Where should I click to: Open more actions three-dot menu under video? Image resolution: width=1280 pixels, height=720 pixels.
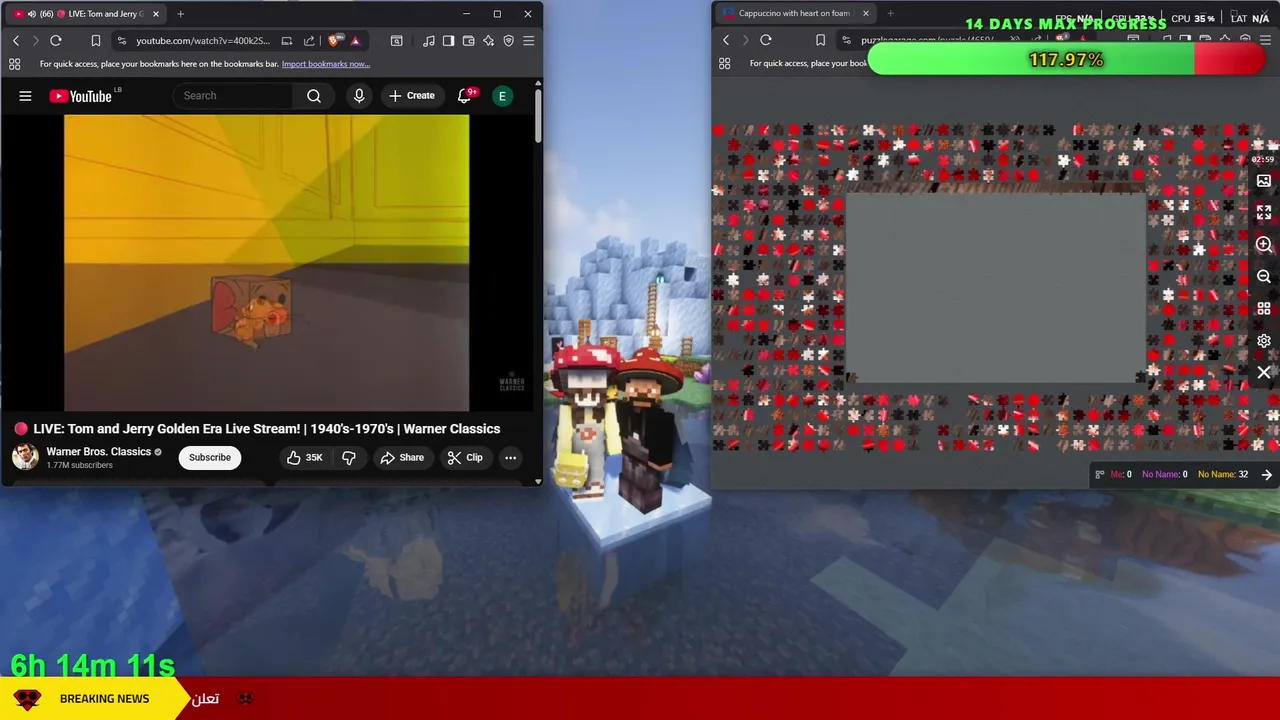point(510,458)
